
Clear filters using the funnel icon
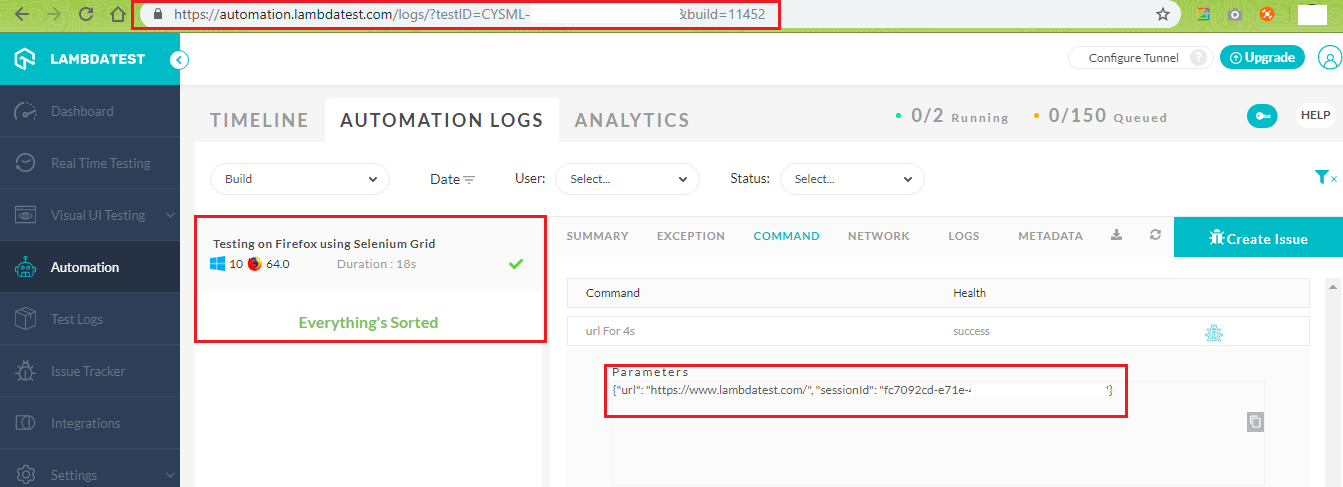1325,178
